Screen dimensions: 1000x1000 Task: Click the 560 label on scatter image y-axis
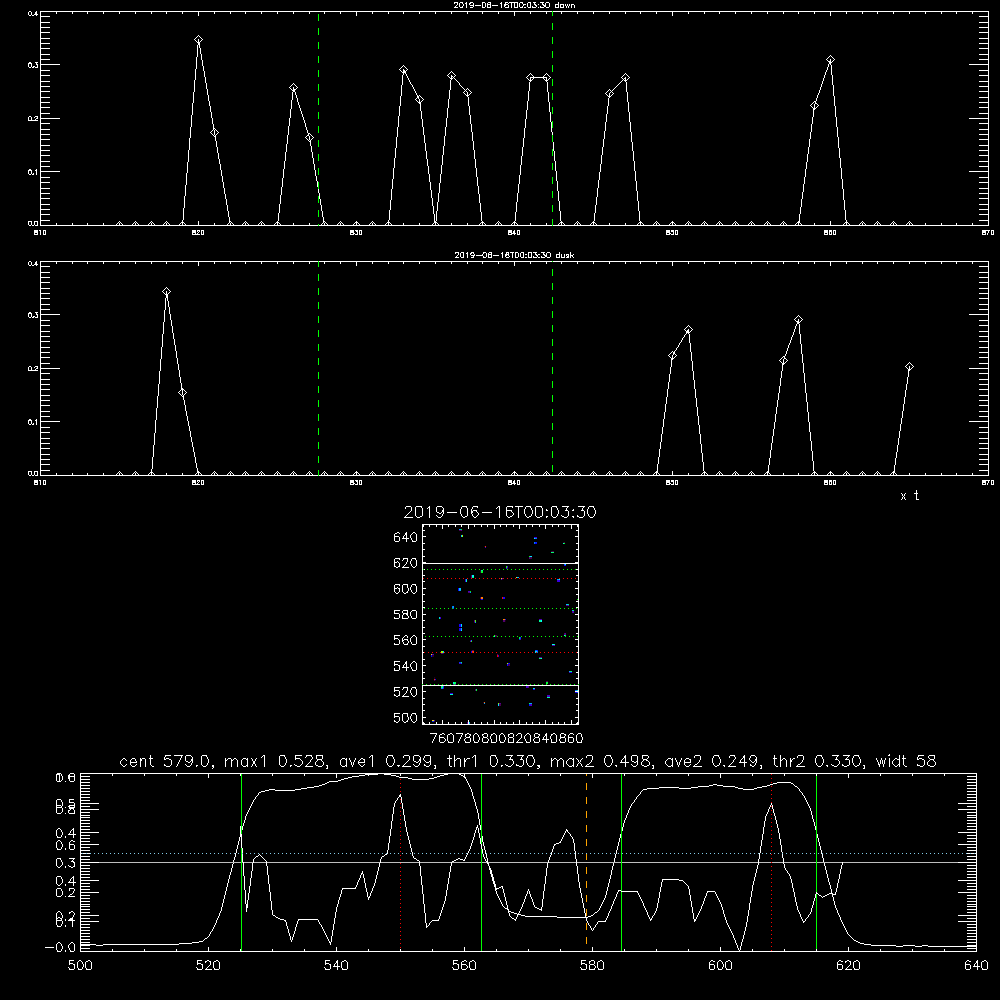pos(406,640)
